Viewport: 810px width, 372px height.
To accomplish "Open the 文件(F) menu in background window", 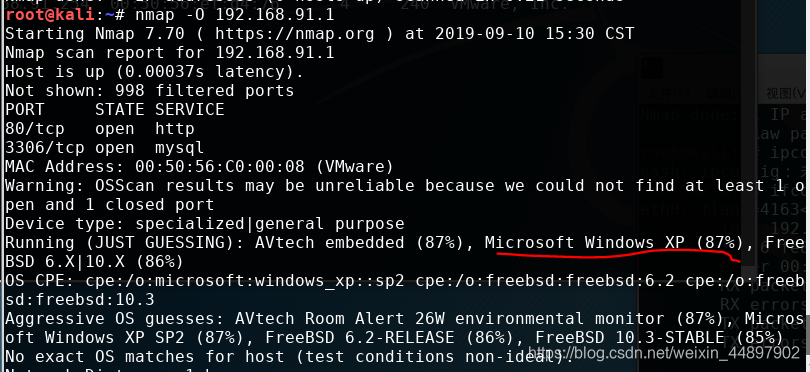I will pos(668,94).
